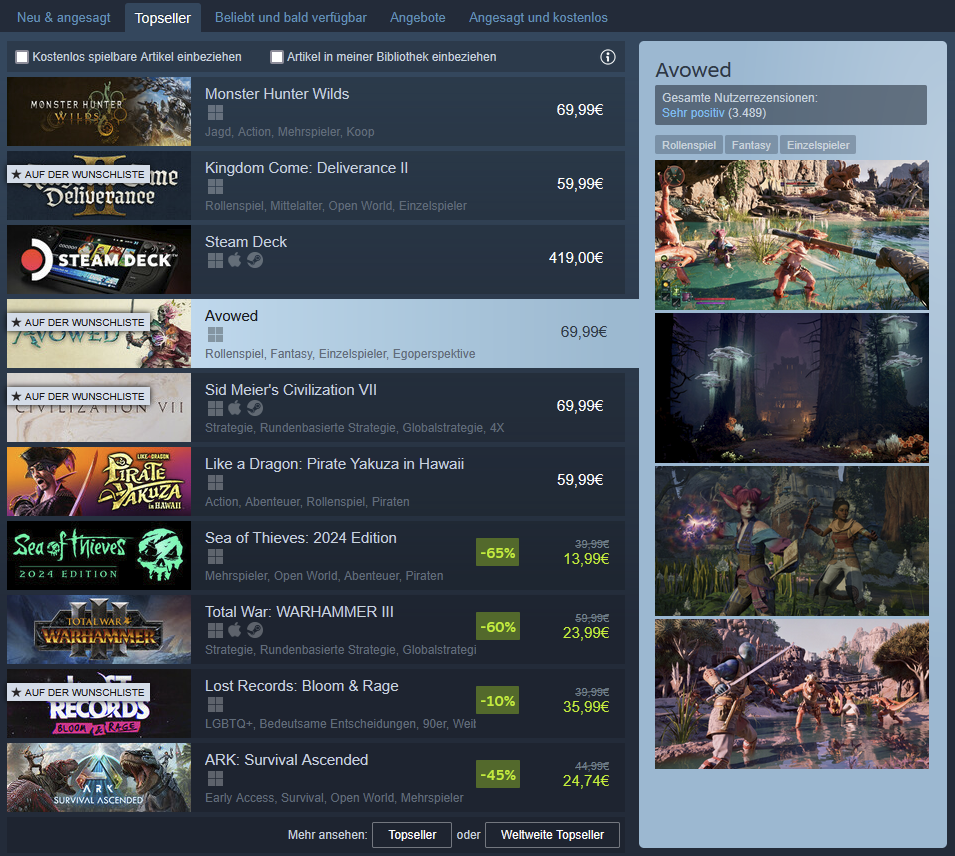Click Windows icon under ARK: Survival Ascended
The height and width of the screenshot is (856, 955).
click(215, 778)
